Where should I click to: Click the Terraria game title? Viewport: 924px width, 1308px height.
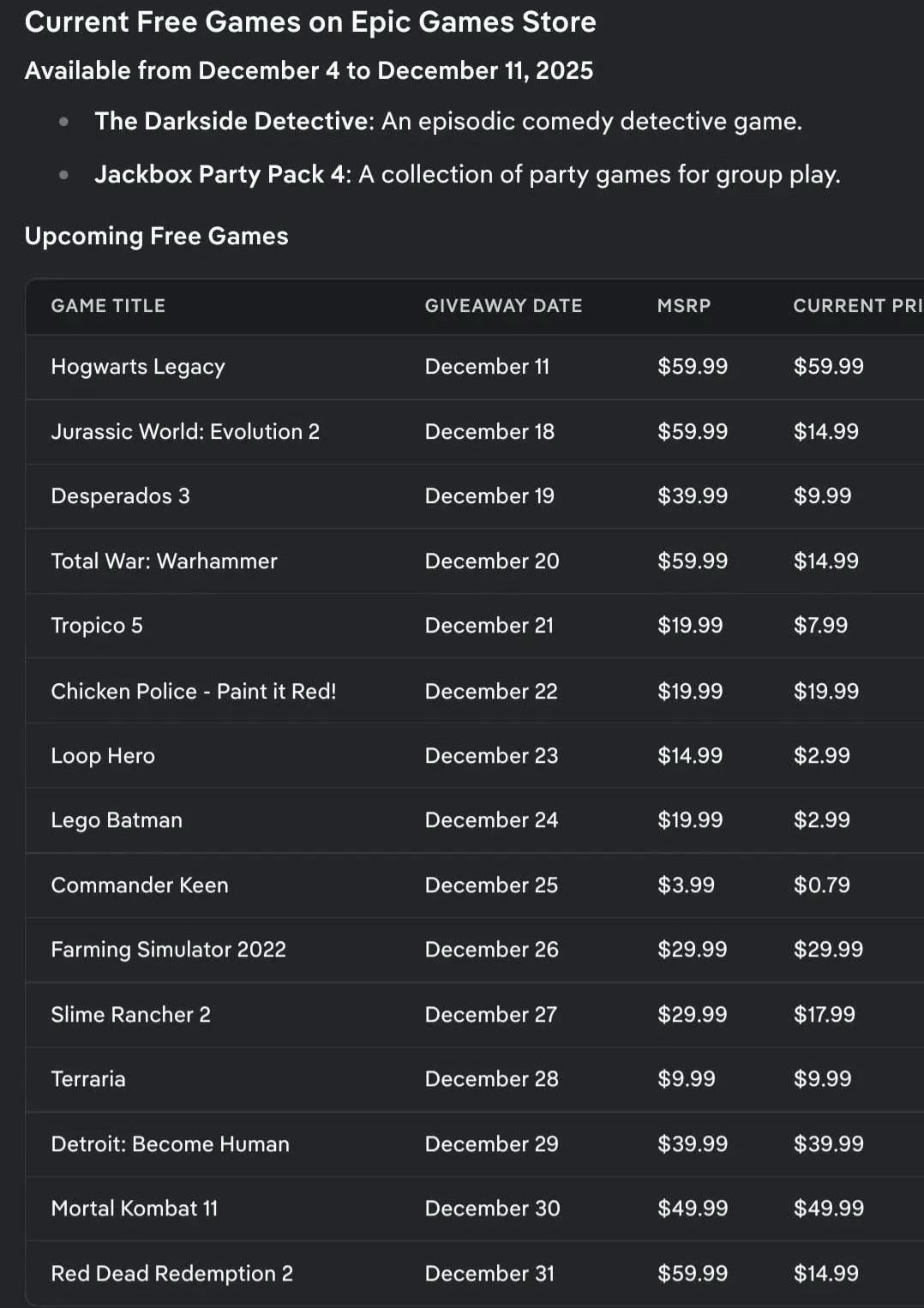(x=88, y=1079)
